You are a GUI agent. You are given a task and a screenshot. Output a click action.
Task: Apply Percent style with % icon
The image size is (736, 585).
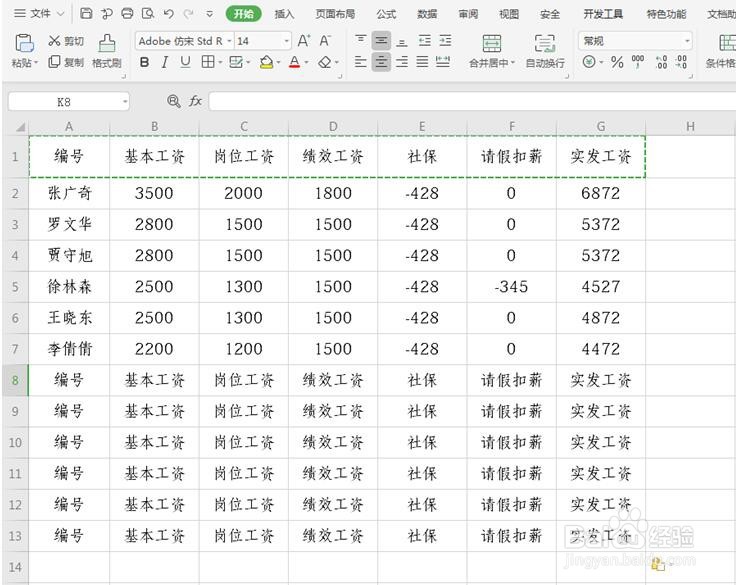point(617,62)
